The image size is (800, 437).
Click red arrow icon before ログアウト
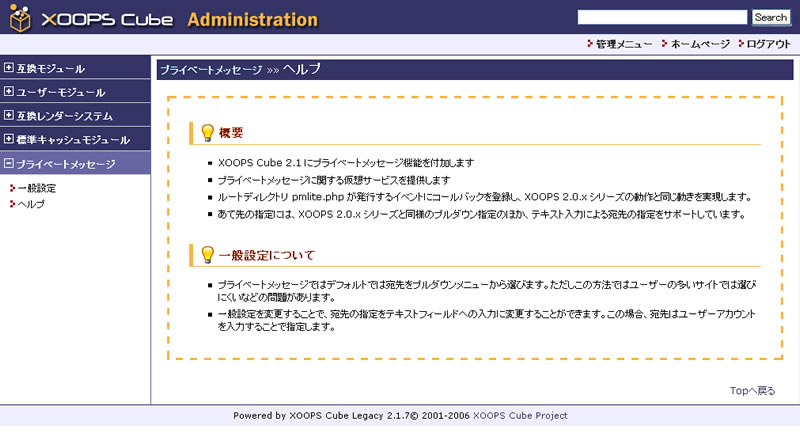(741, 44)
